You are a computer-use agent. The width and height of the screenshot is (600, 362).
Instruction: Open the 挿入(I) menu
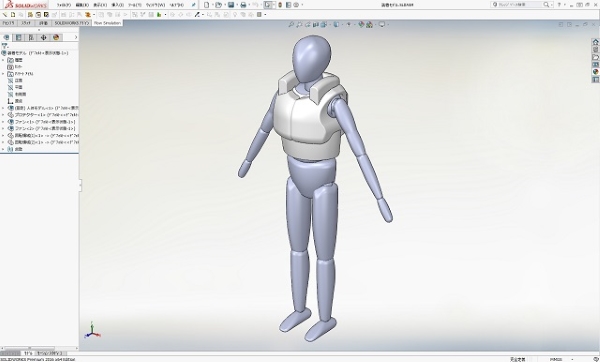(x=117, y=5)
